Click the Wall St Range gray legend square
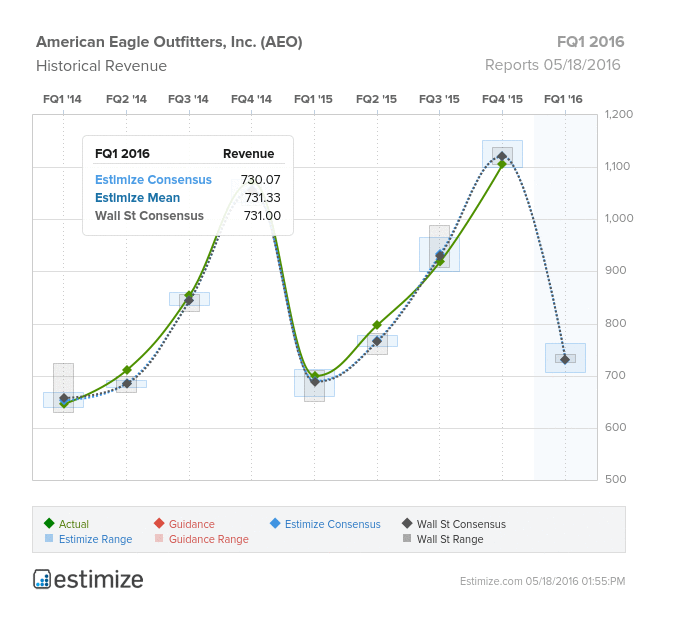The height and width of the screenshot is (620, 675). pos(407,538)
